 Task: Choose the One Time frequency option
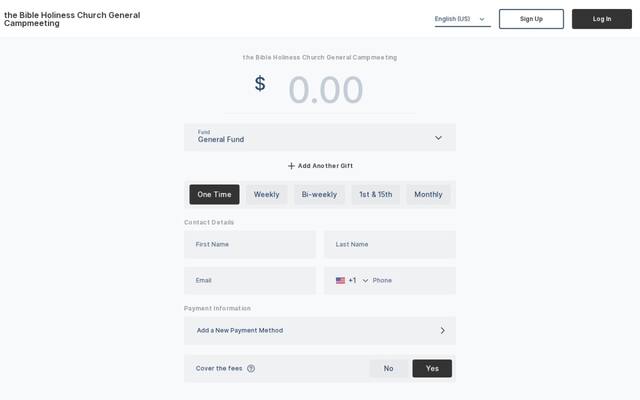pos(214,195)
